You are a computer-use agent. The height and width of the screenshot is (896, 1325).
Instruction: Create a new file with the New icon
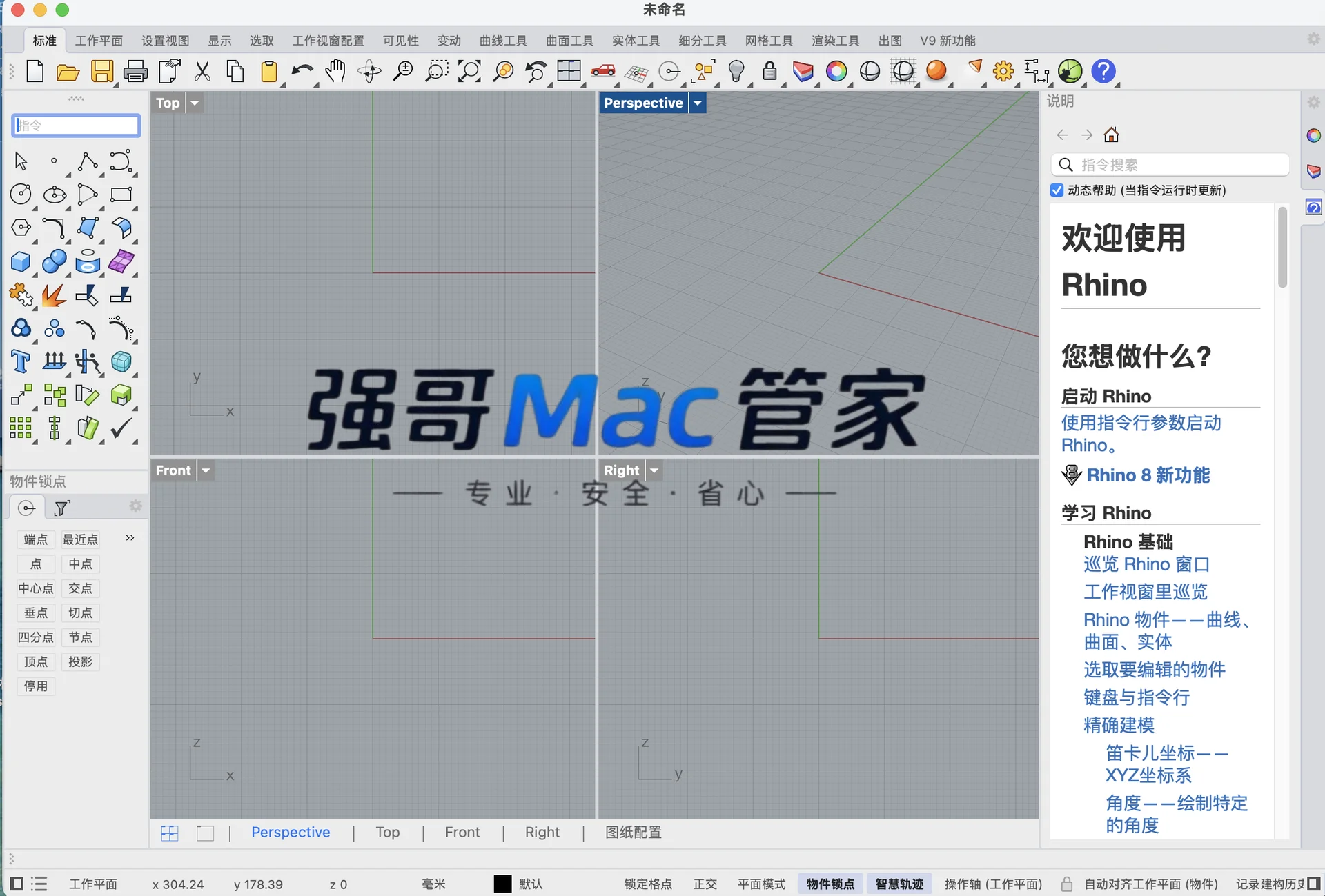pyautogui.click(x=35, y=71)
